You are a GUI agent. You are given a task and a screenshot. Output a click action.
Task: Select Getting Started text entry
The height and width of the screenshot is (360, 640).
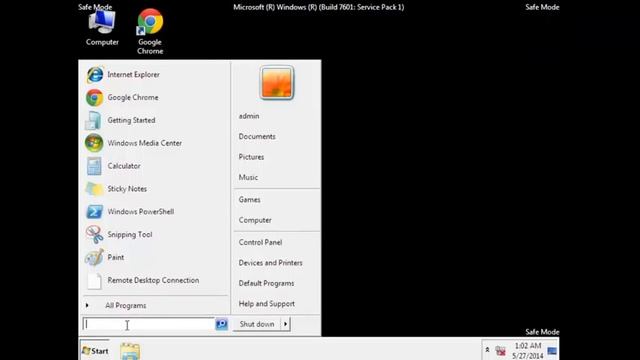click(131, 120)
